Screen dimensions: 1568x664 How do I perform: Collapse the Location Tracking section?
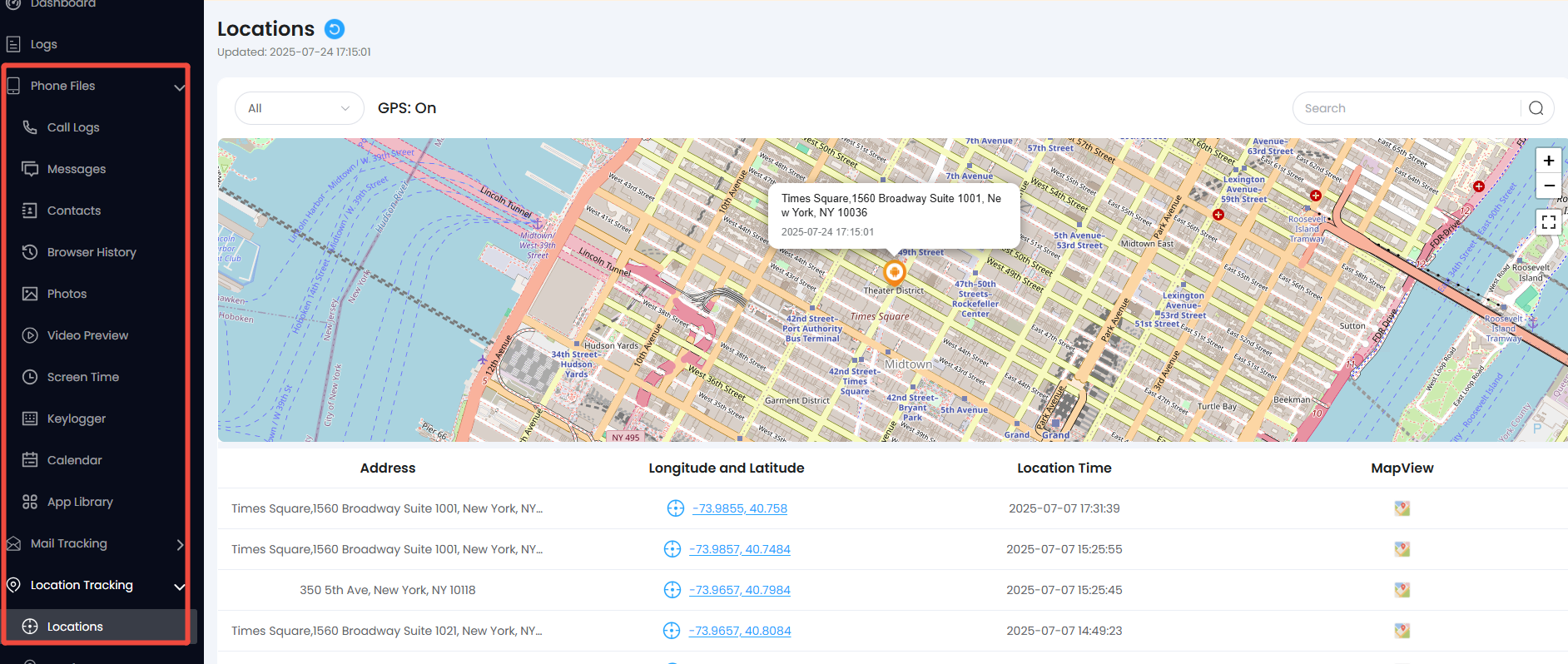coord(179,586)
